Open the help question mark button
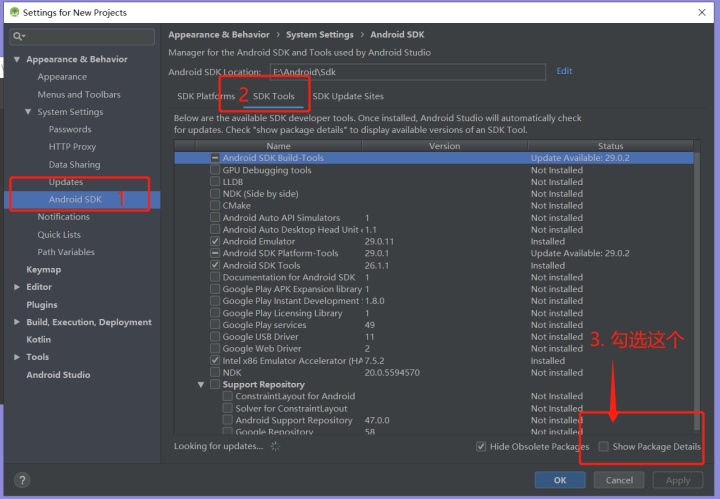720x499 pixels. pos(22,480)
